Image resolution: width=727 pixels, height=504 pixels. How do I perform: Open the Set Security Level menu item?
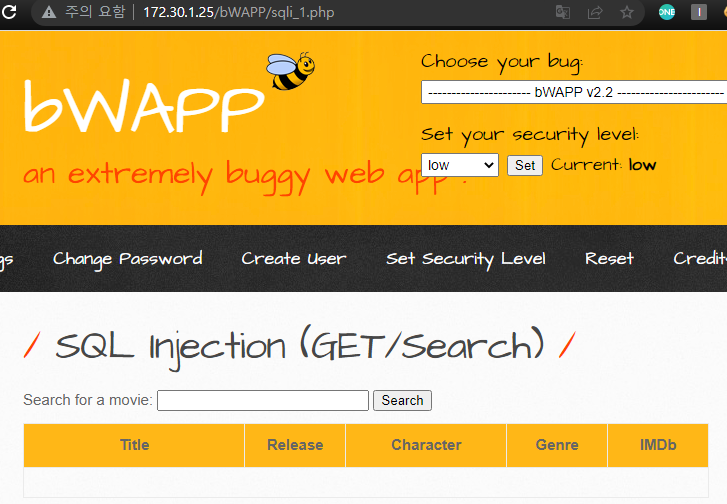(x=466, y=259)
